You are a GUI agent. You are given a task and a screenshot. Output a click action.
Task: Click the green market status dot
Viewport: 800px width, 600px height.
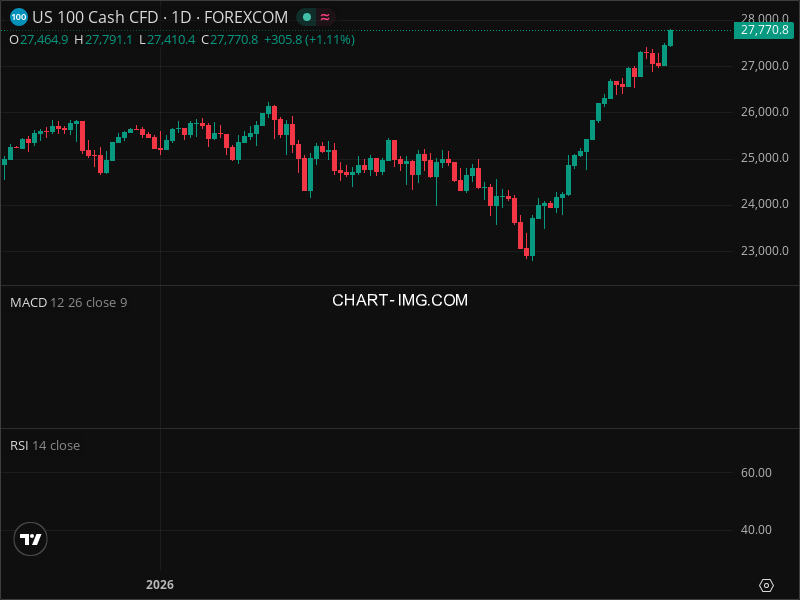tap(307, 17)
